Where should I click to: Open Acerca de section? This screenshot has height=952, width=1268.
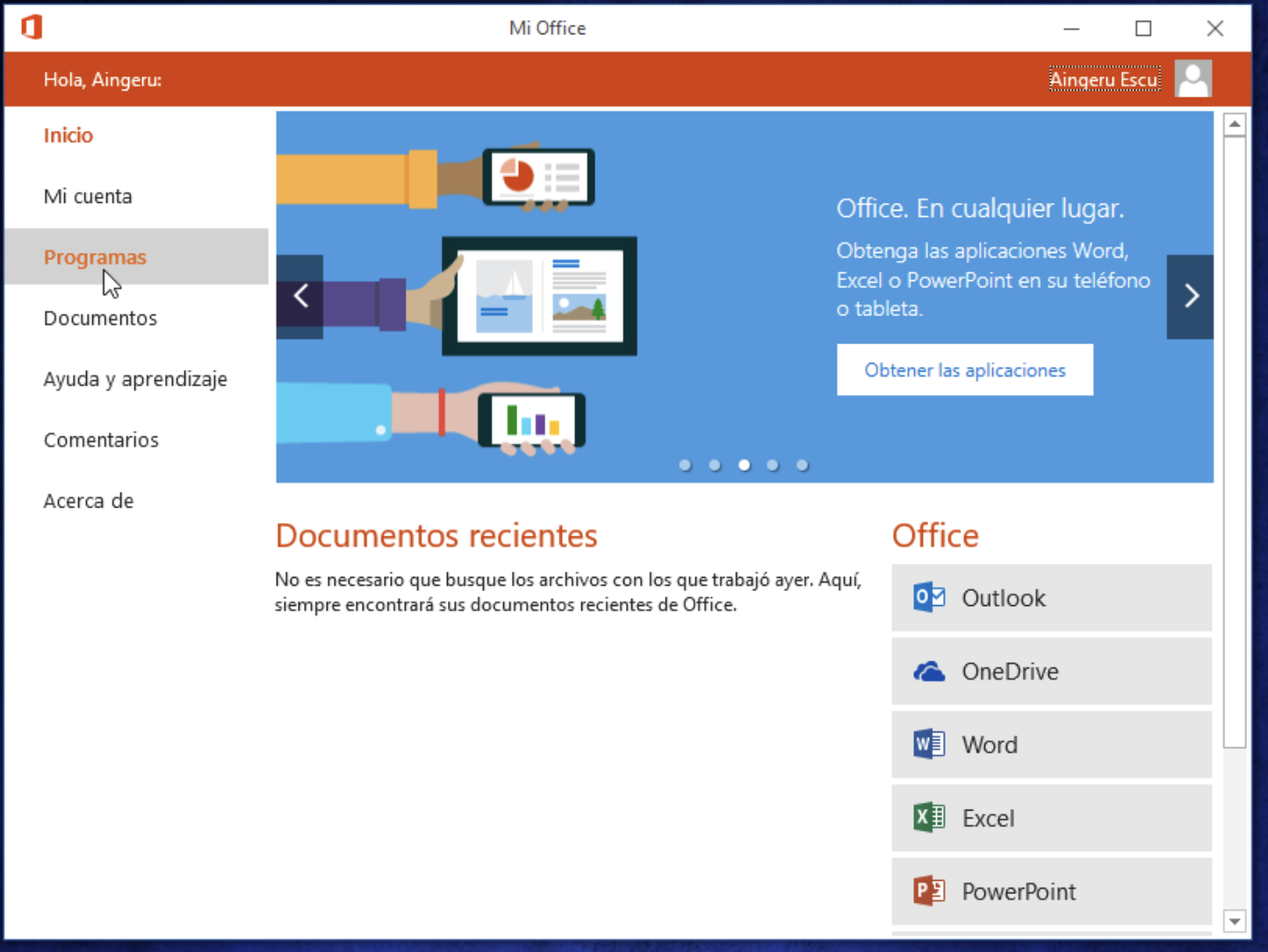[x=89, y=501]
